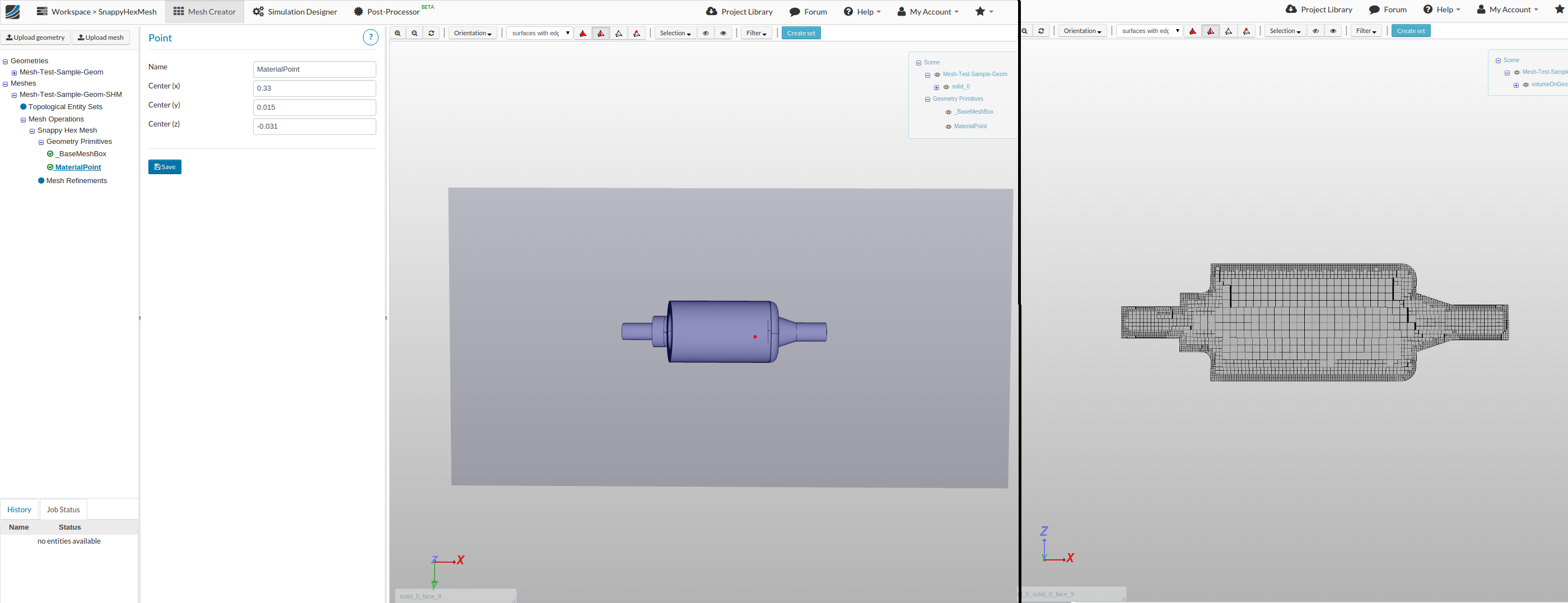Click the hide selection crossed-eye icon in left toolbar
Viewport: 1568px width, 603px height.
coord(706,34)
